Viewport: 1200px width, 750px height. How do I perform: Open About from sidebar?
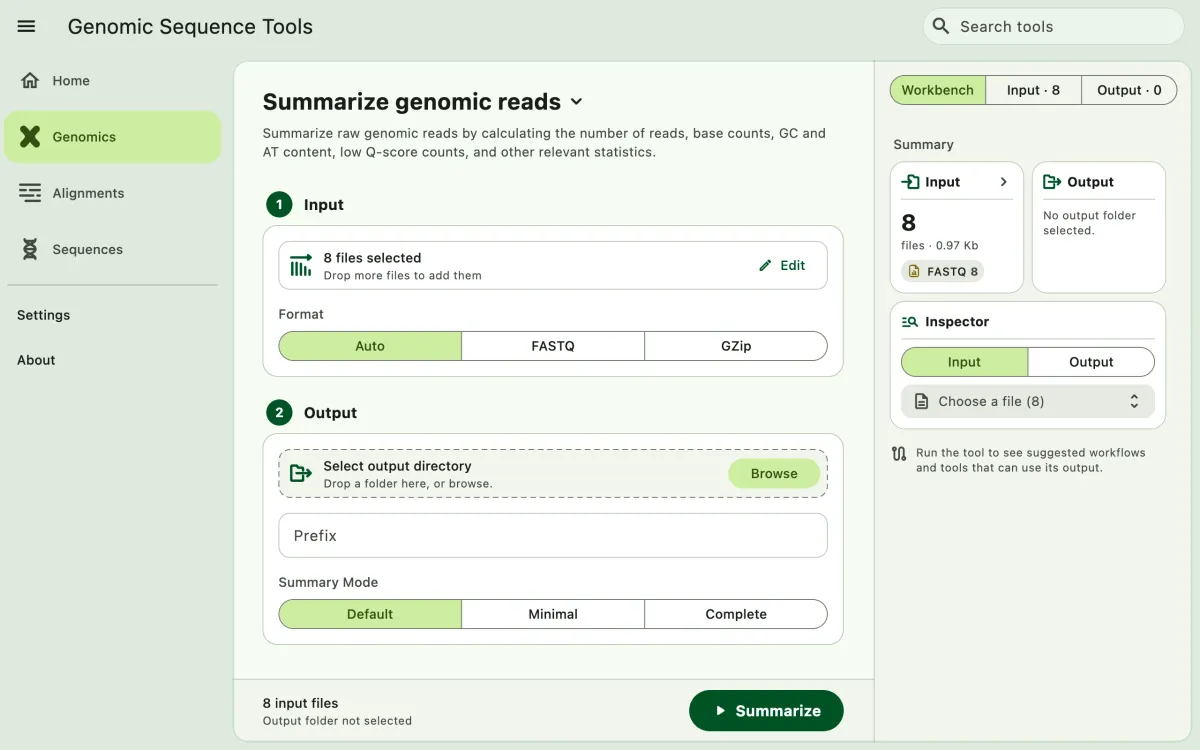pyautogui.click(x=36, y=360)
